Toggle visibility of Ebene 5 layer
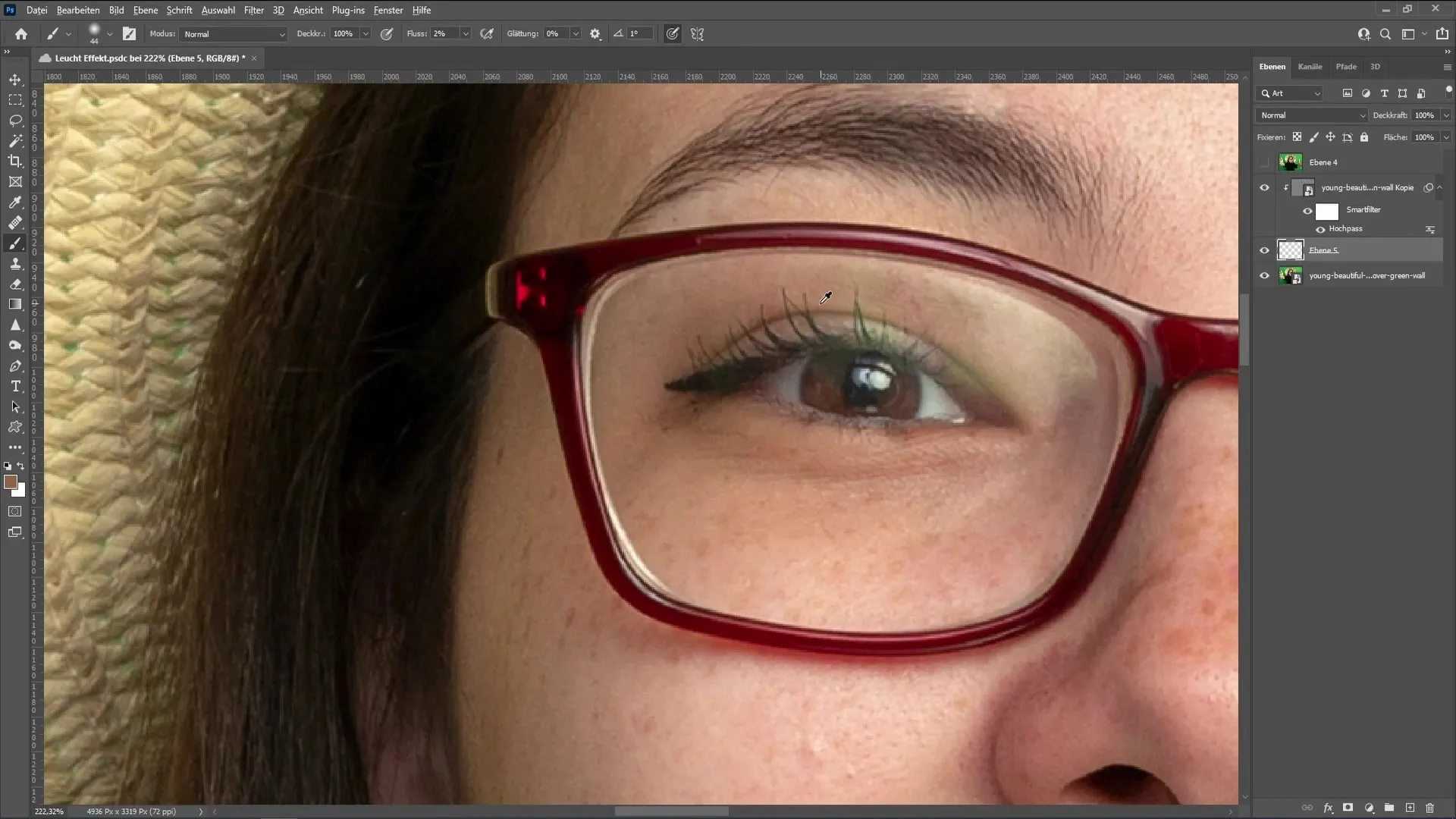The image size is (1456, 819). (x=1265, y=250)
